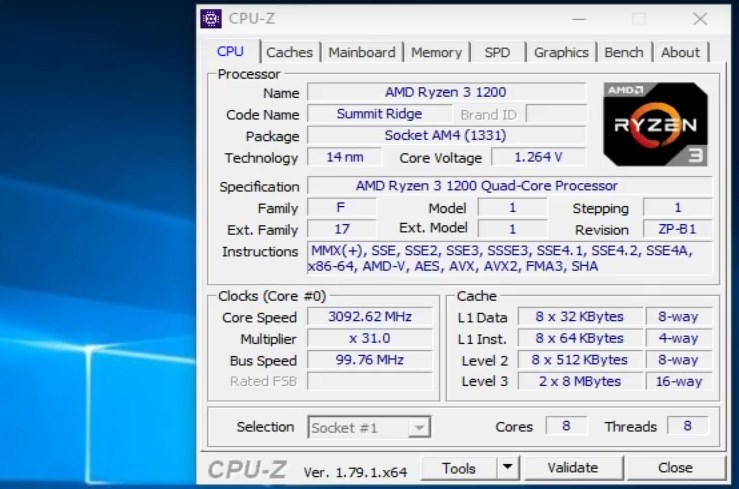Click the Validate button
Viewport: 739px width, 489px height.
tap(573, 468)
